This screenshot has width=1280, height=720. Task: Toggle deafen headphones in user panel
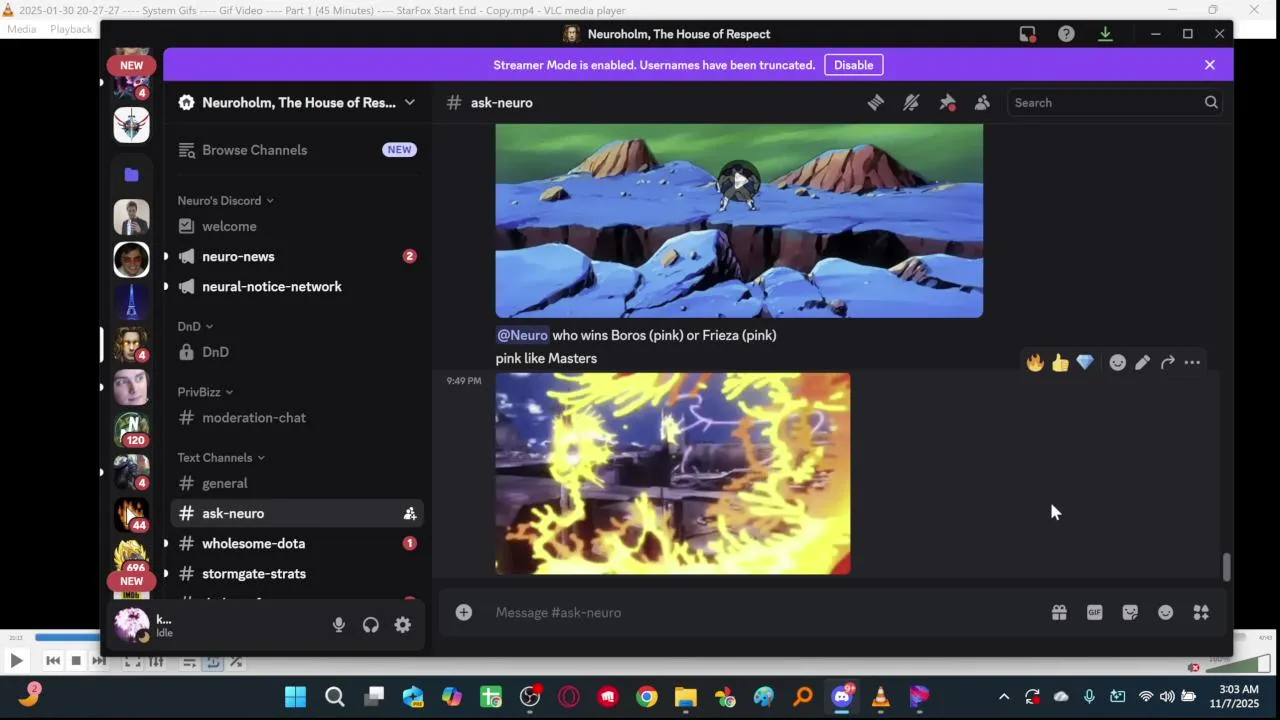tap(371, 625)
